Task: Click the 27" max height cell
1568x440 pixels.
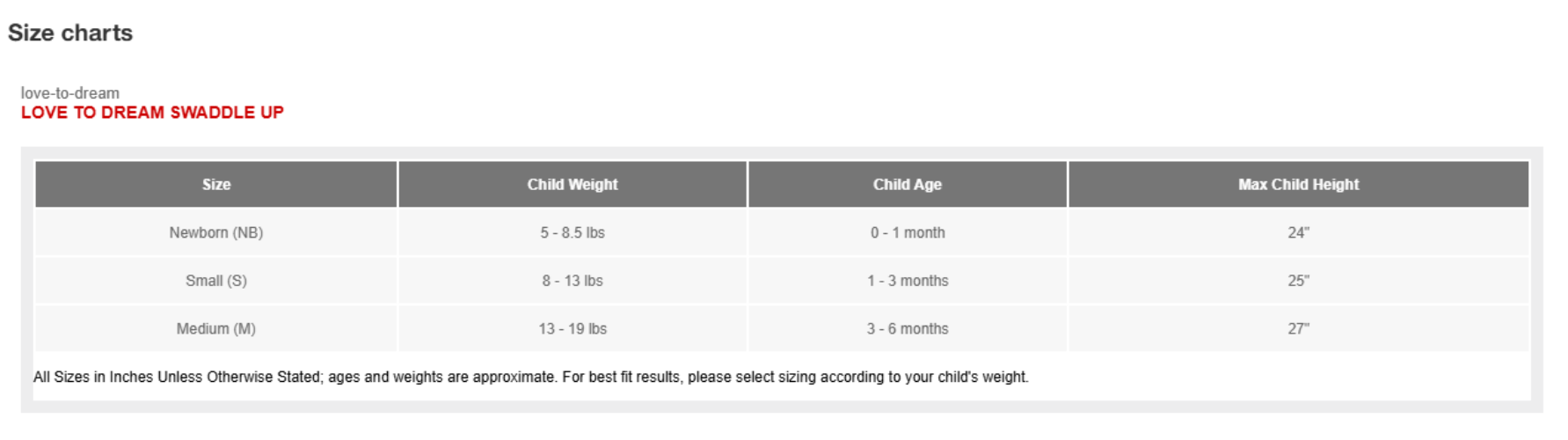Action: (x=1298, y=329)
